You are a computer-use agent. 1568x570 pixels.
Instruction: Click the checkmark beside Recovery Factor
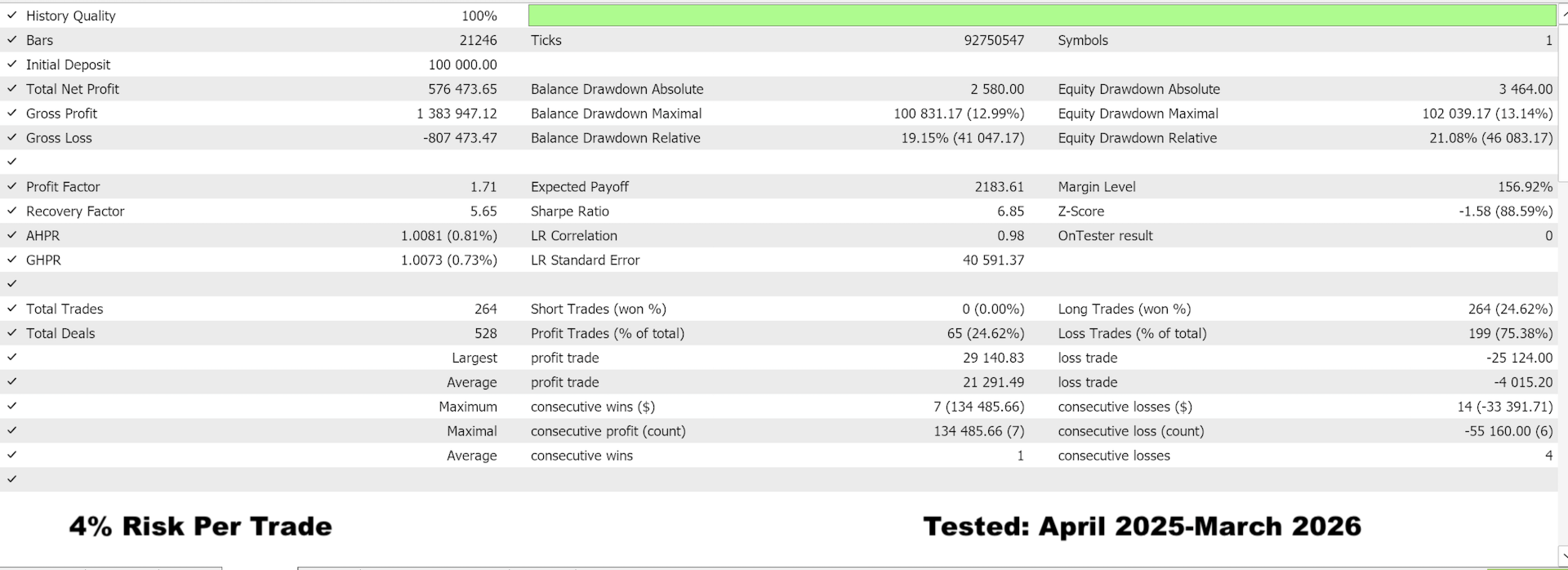click(x=11, y=212)
